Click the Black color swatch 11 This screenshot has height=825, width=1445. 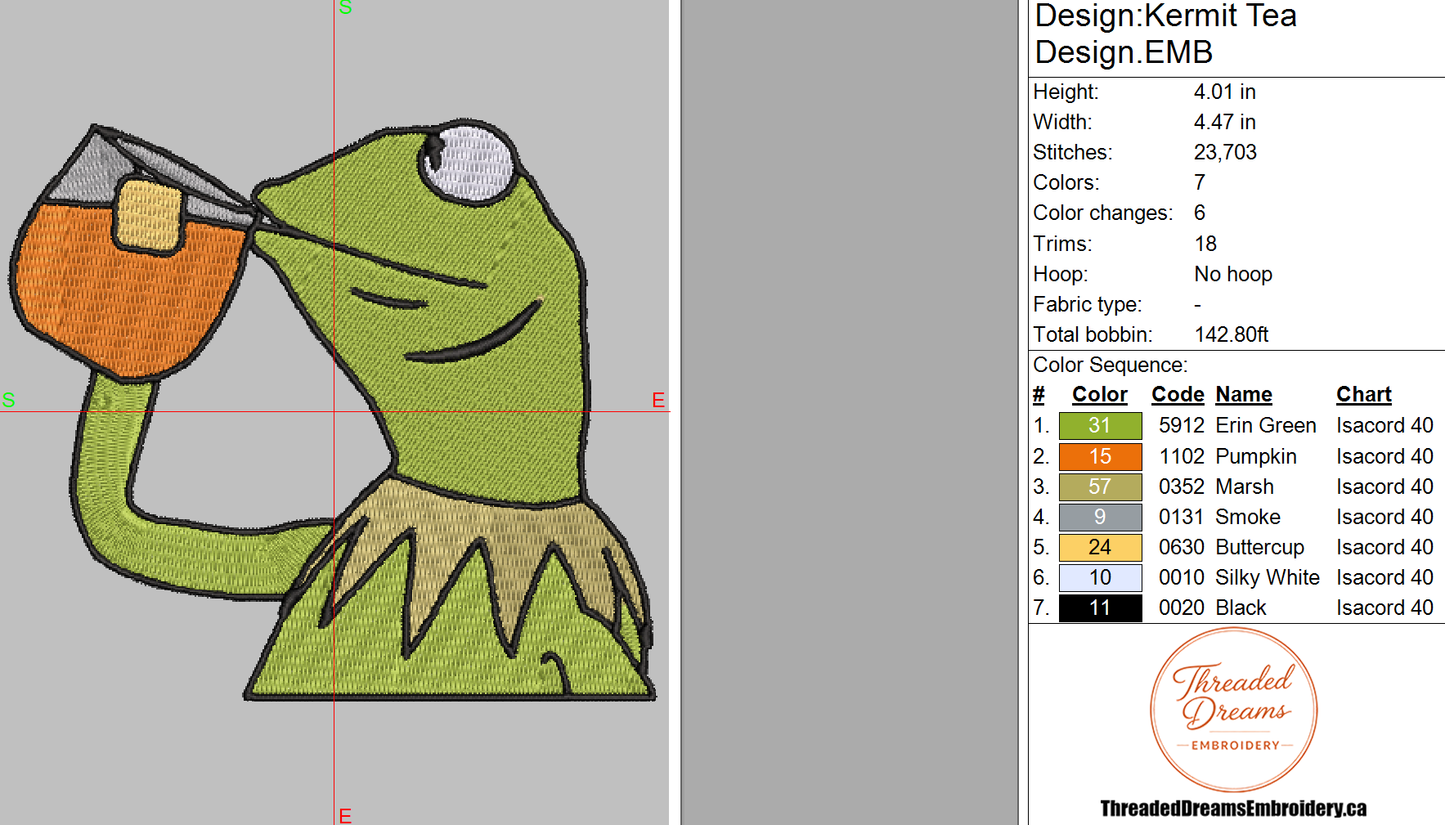[1100, 608]
